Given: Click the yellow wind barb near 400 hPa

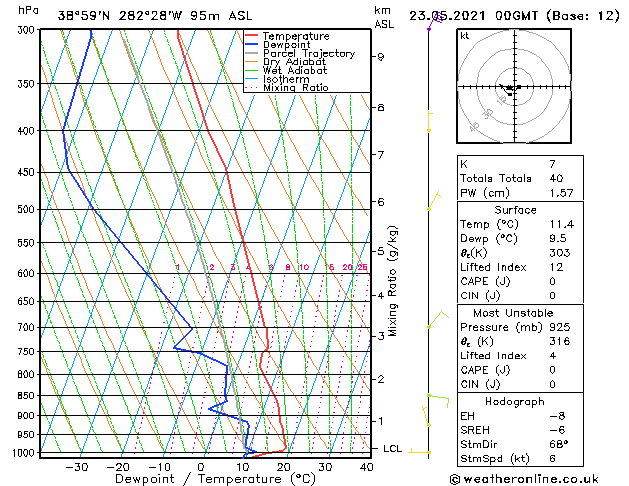Looking at the screenshot, I should (430, 121).
